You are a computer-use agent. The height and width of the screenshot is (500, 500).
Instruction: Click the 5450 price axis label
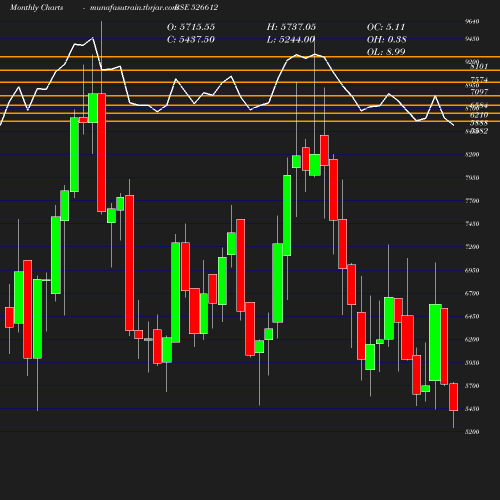pyautogui.click(x=472, y=409)
